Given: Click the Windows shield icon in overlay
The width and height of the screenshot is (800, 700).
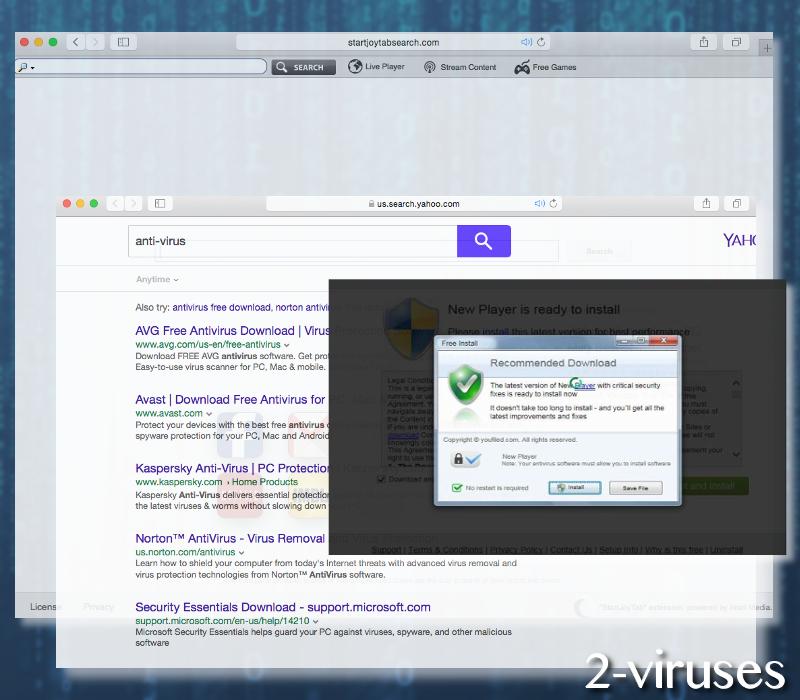Looking at the screenshot, I should point(411,327).
